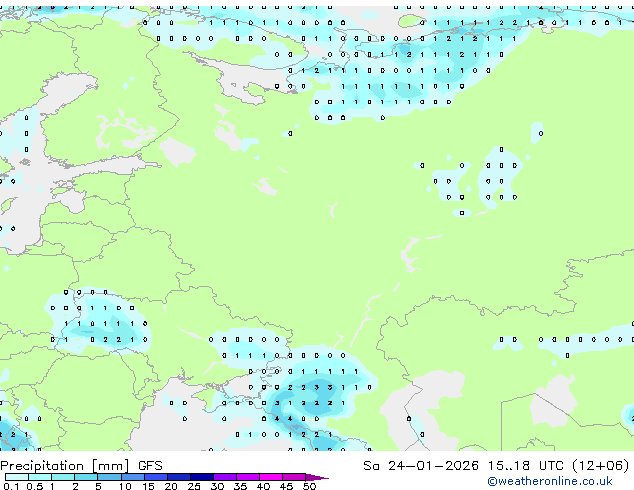Viewport: 634px width, 490px height.
Task: Click the over-50 arrow tip of legend
Action: [317, 477]
